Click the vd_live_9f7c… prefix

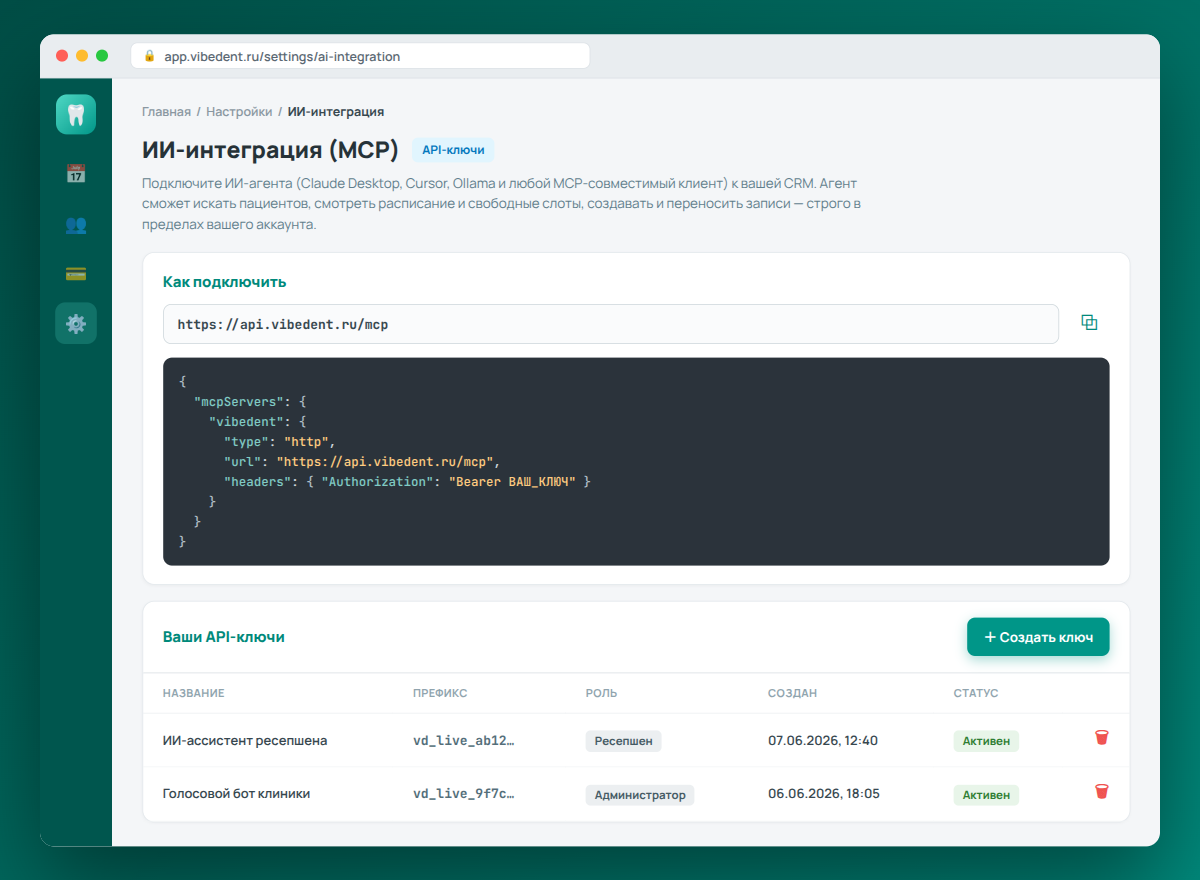coord(463,794)
